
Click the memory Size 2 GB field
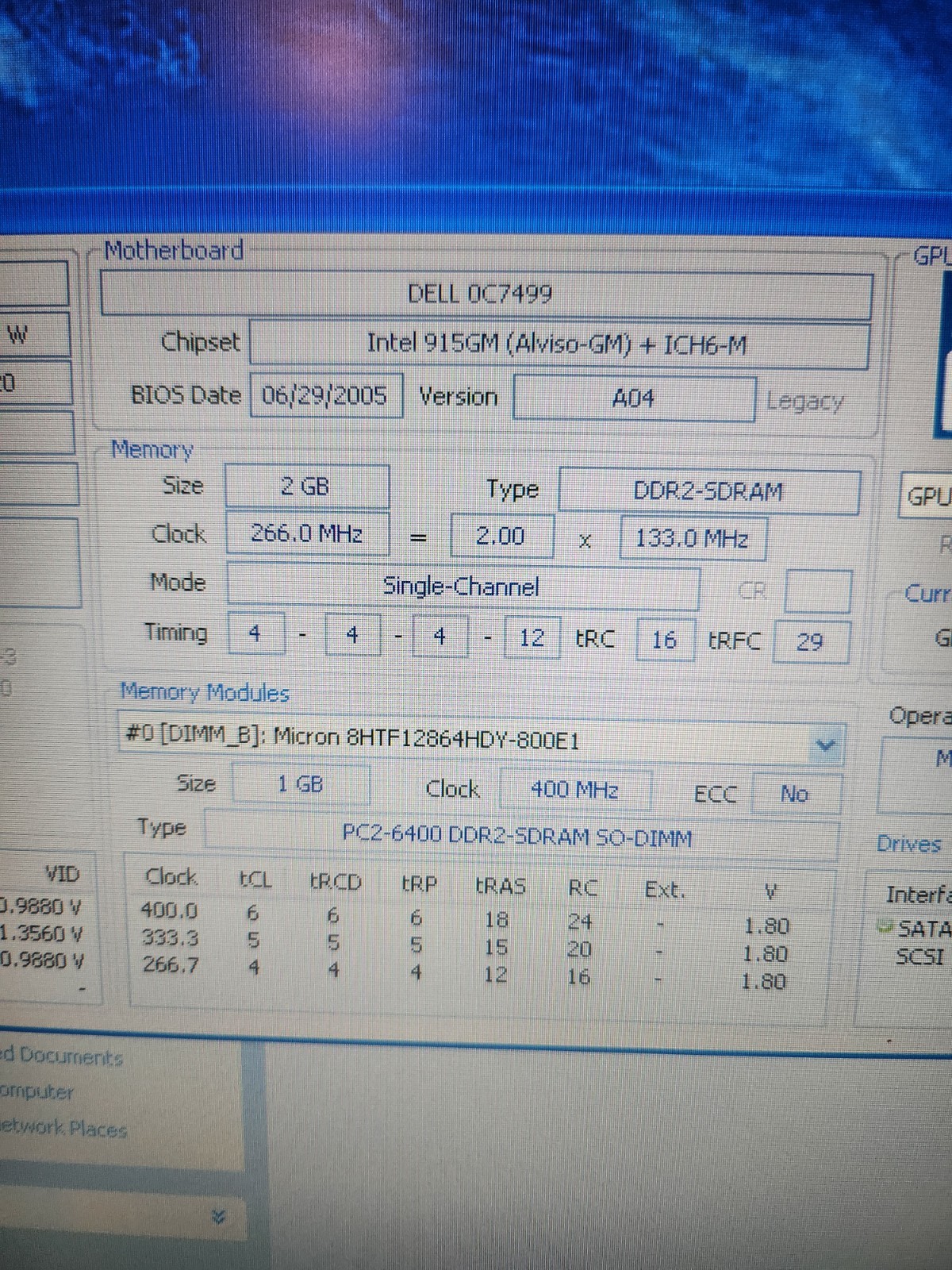pos(307,486)
